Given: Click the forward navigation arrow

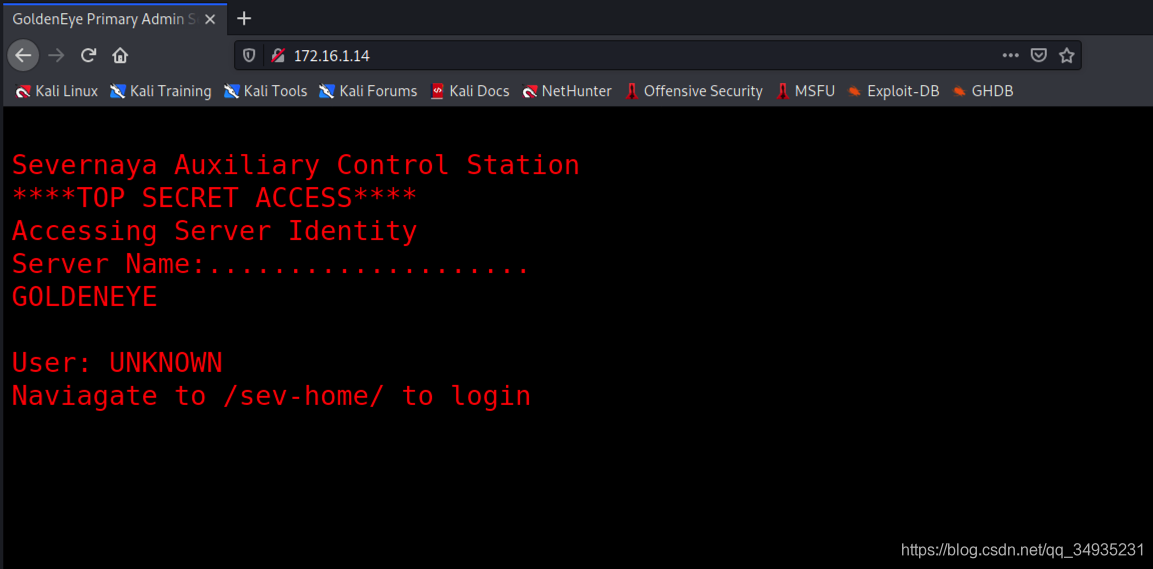Looking at the screenshot, I should click(56, 55).
